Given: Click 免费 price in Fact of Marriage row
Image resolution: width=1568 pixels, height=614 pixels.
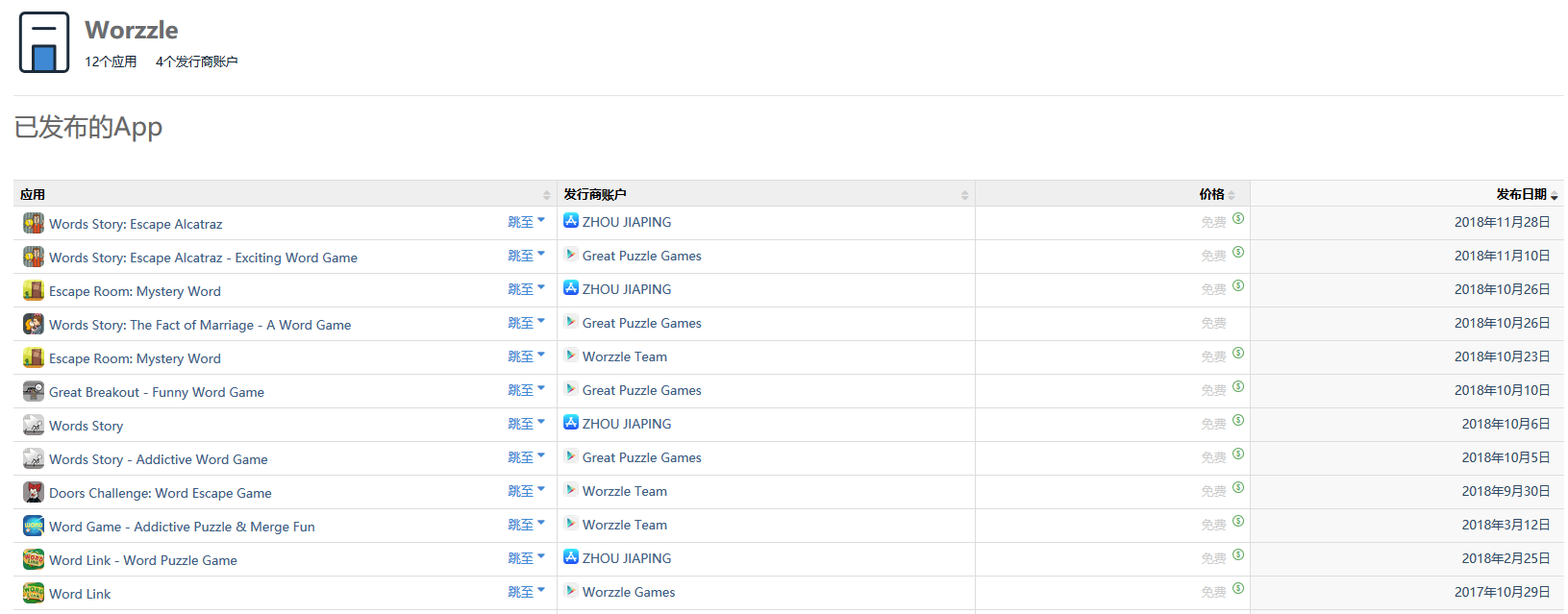Looking at the screenshot, I should click(1213, 323).
